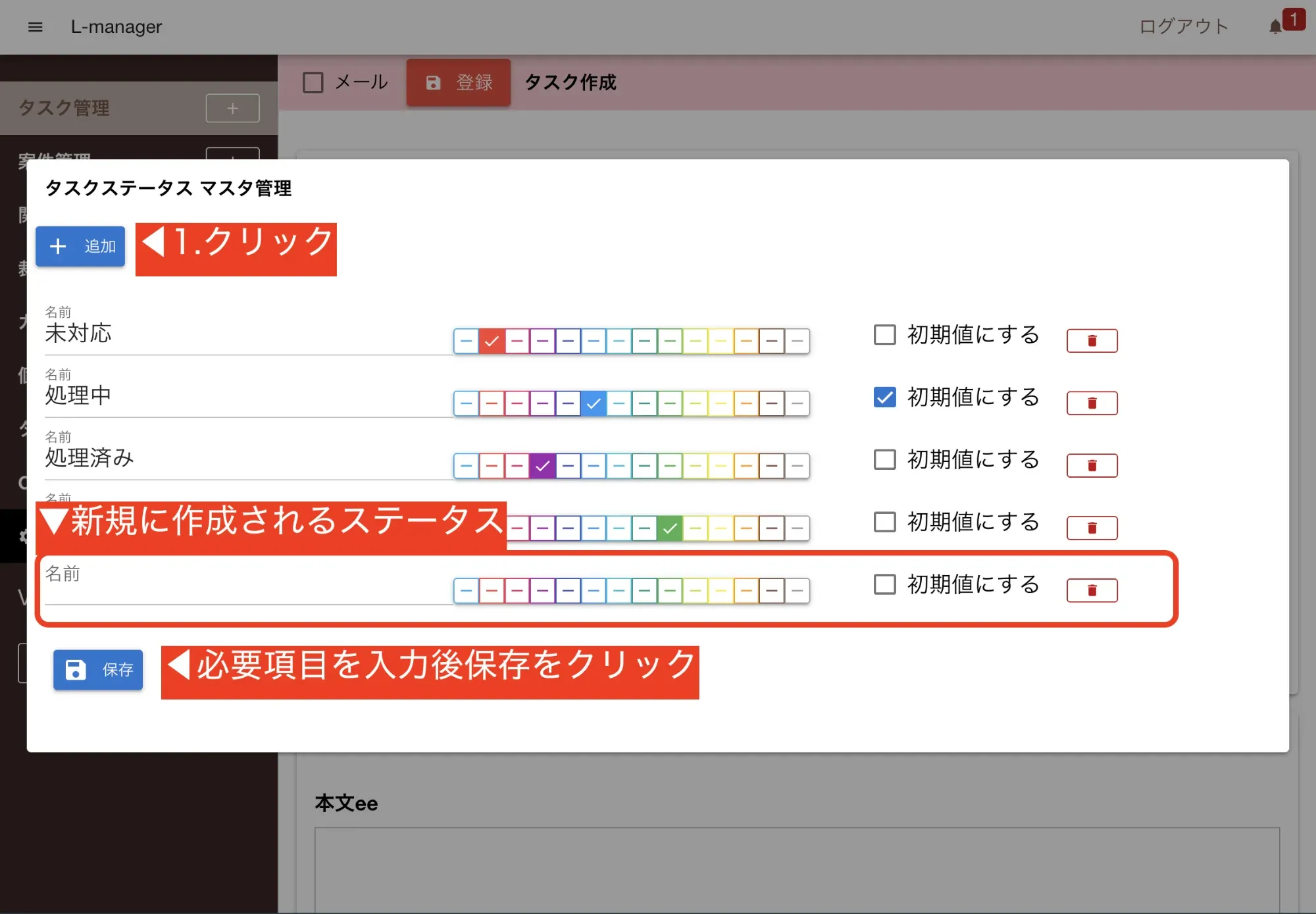1316x914 pixels.
Task: Toggle the メール checkbox
Action: tap(313, 82)
